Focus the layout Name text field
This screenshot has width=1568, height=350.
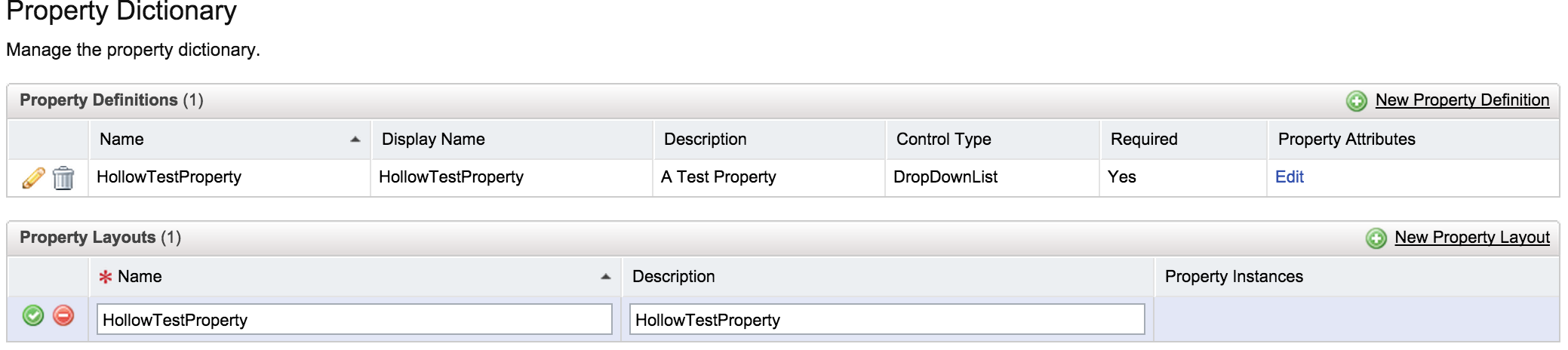click(354, 320)
